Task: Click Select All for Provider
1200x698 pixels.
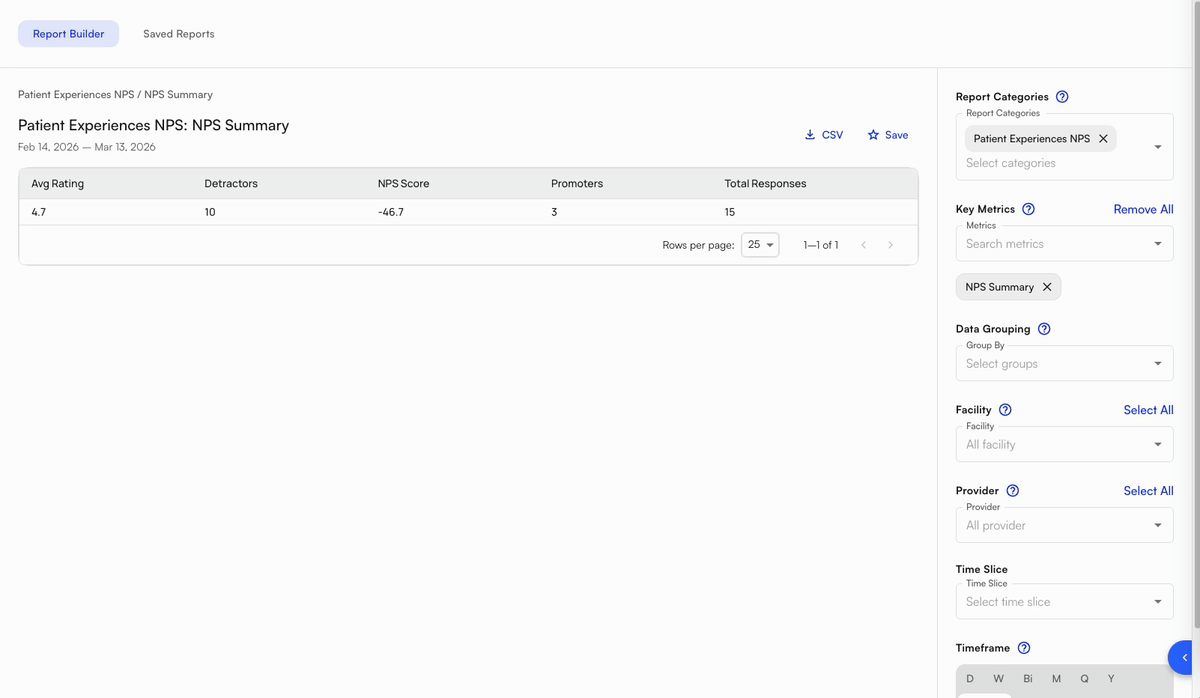Action: [1148, 490]
